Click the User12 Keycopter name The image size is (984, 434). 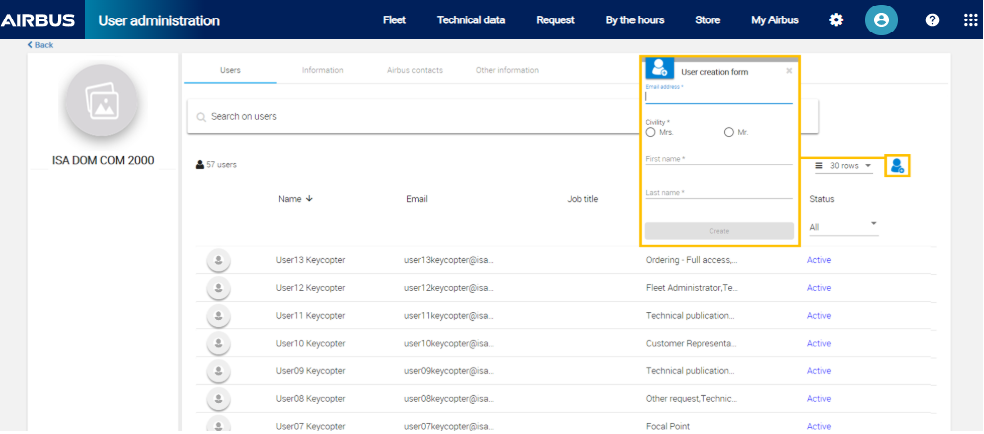tap(310, 288)
